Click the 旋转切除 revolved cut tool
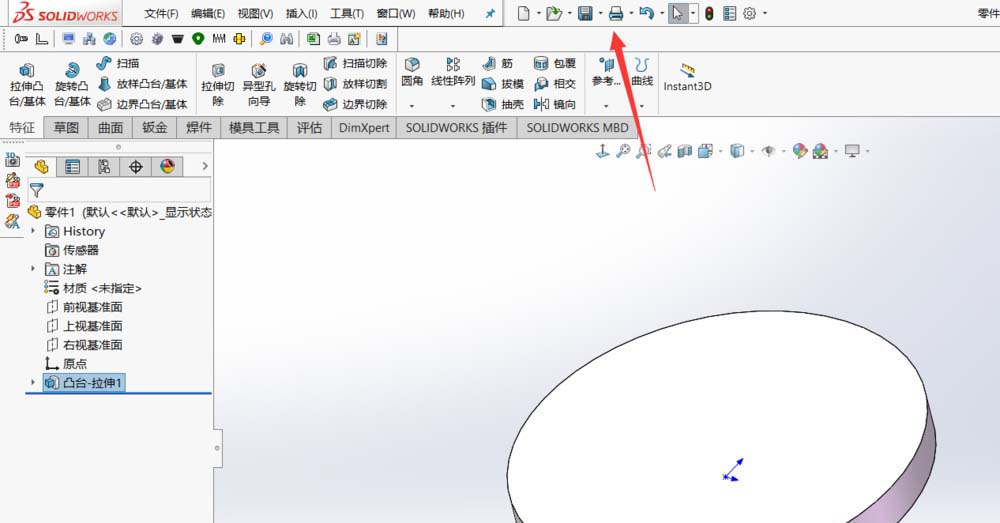This screenshot has height=523, width=1000. (x=300, y=85)
